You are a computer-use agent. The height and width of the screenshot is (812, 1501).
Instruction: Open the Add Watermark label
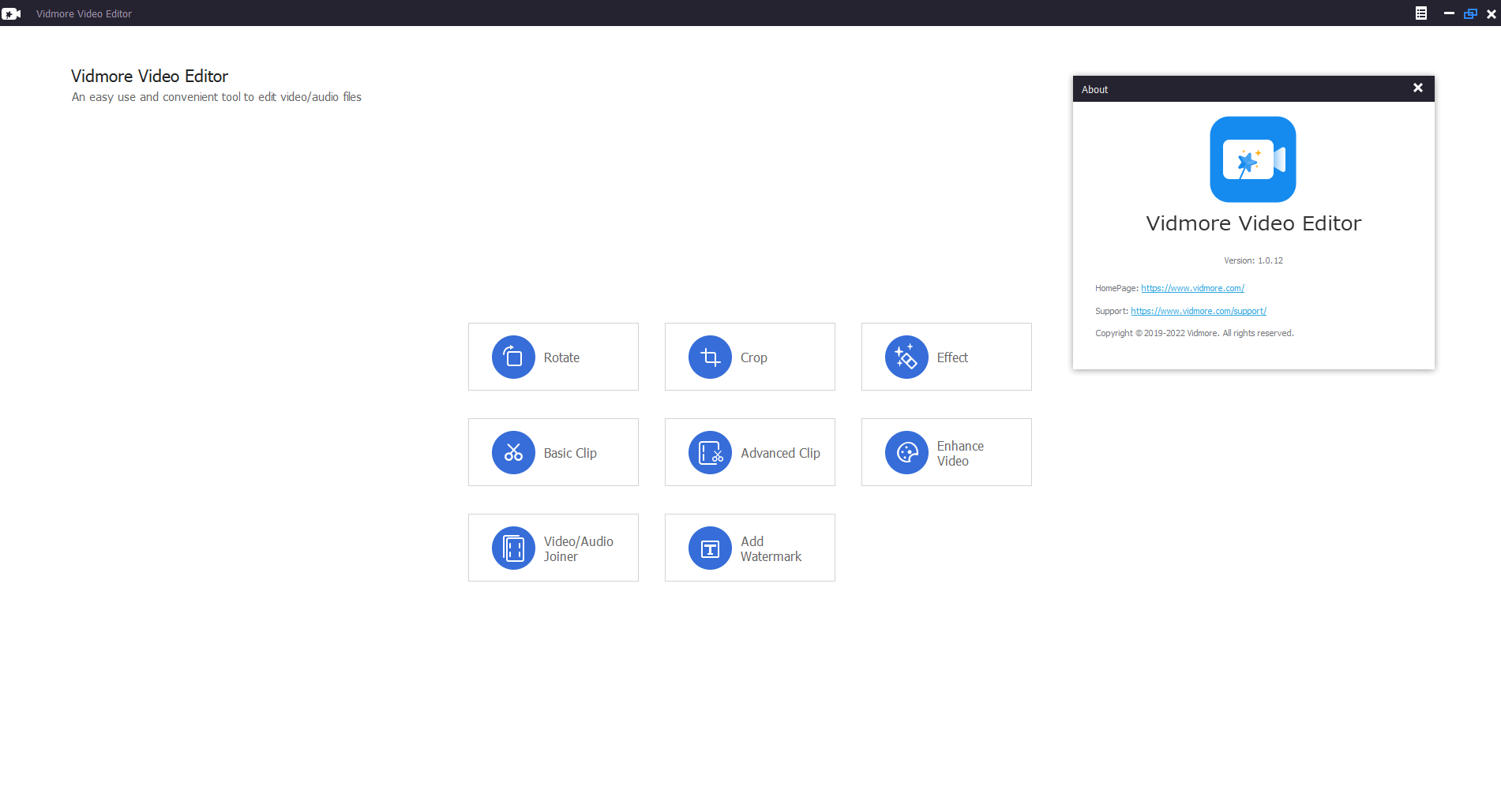coord(771,548)
